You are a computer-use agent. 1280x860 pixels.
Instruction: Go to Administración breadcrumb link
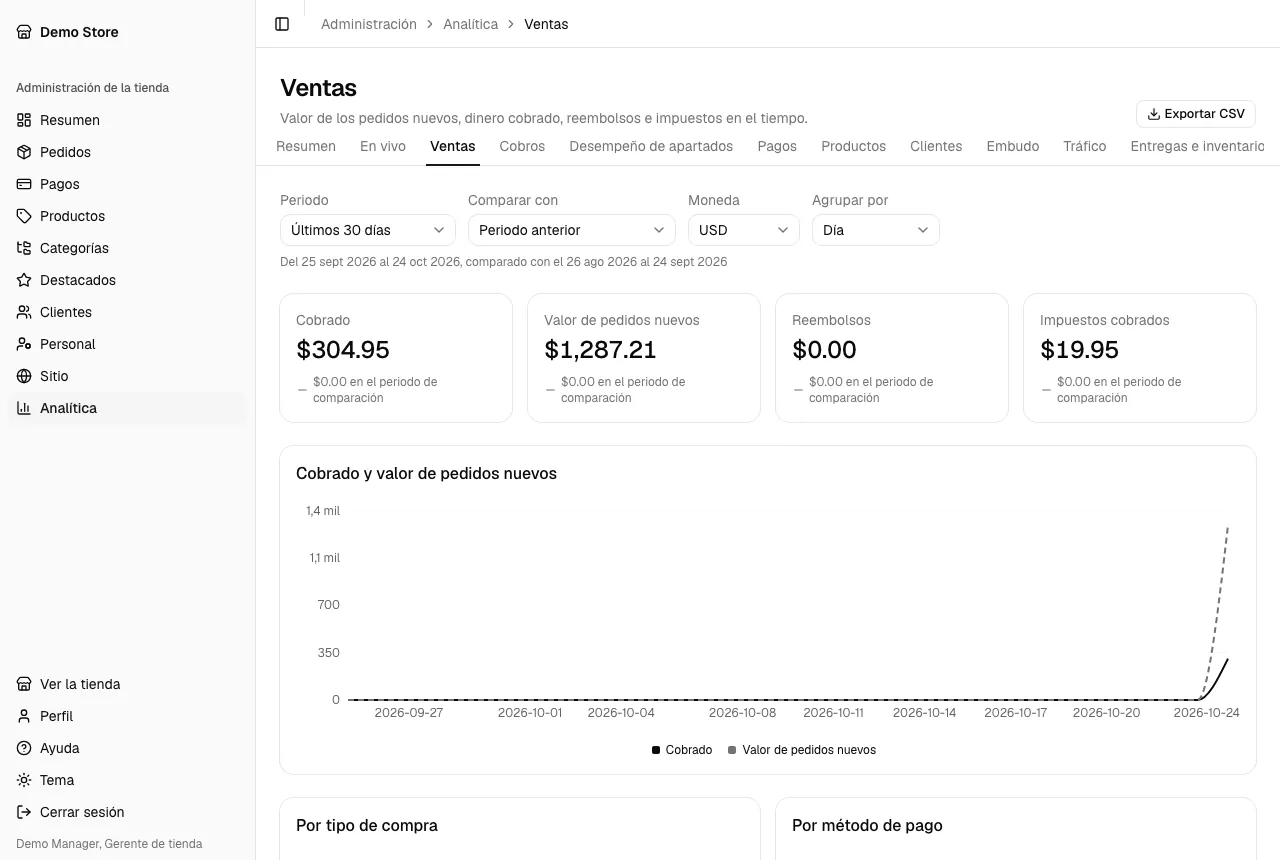pyautogui.click(x=369, y=24)
